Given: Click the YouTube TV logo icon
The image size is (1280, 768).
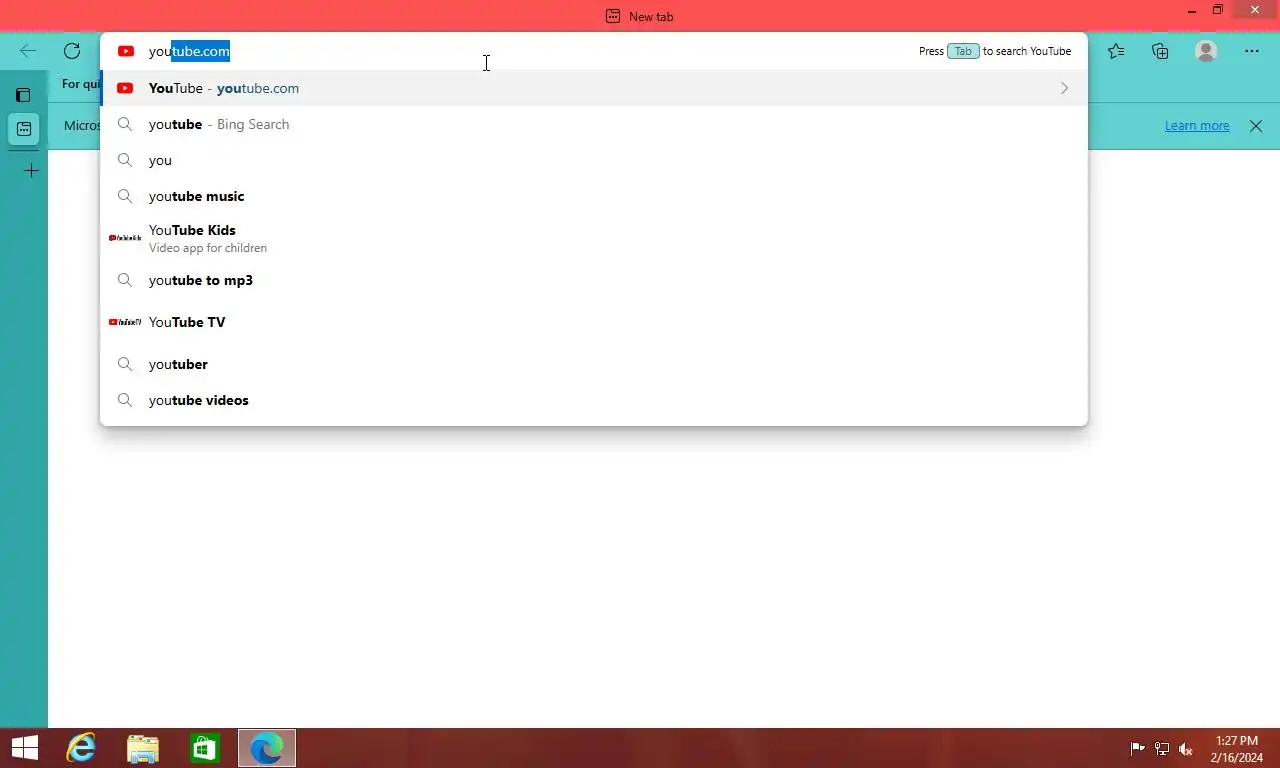Looking at the screenshot, I should click(x=125, y=322).
